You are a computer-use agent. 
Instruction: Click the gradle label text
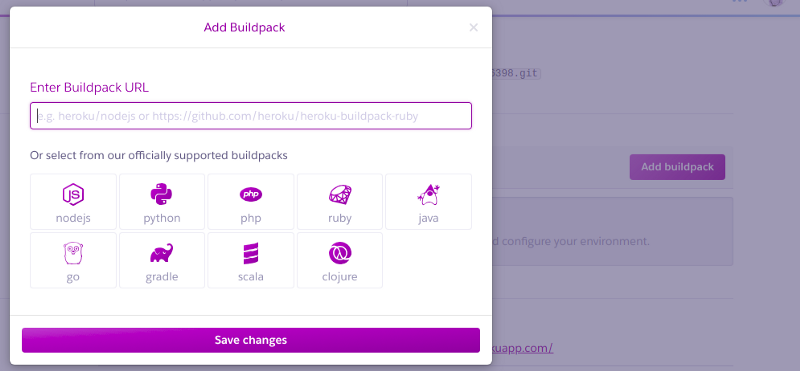162,277
